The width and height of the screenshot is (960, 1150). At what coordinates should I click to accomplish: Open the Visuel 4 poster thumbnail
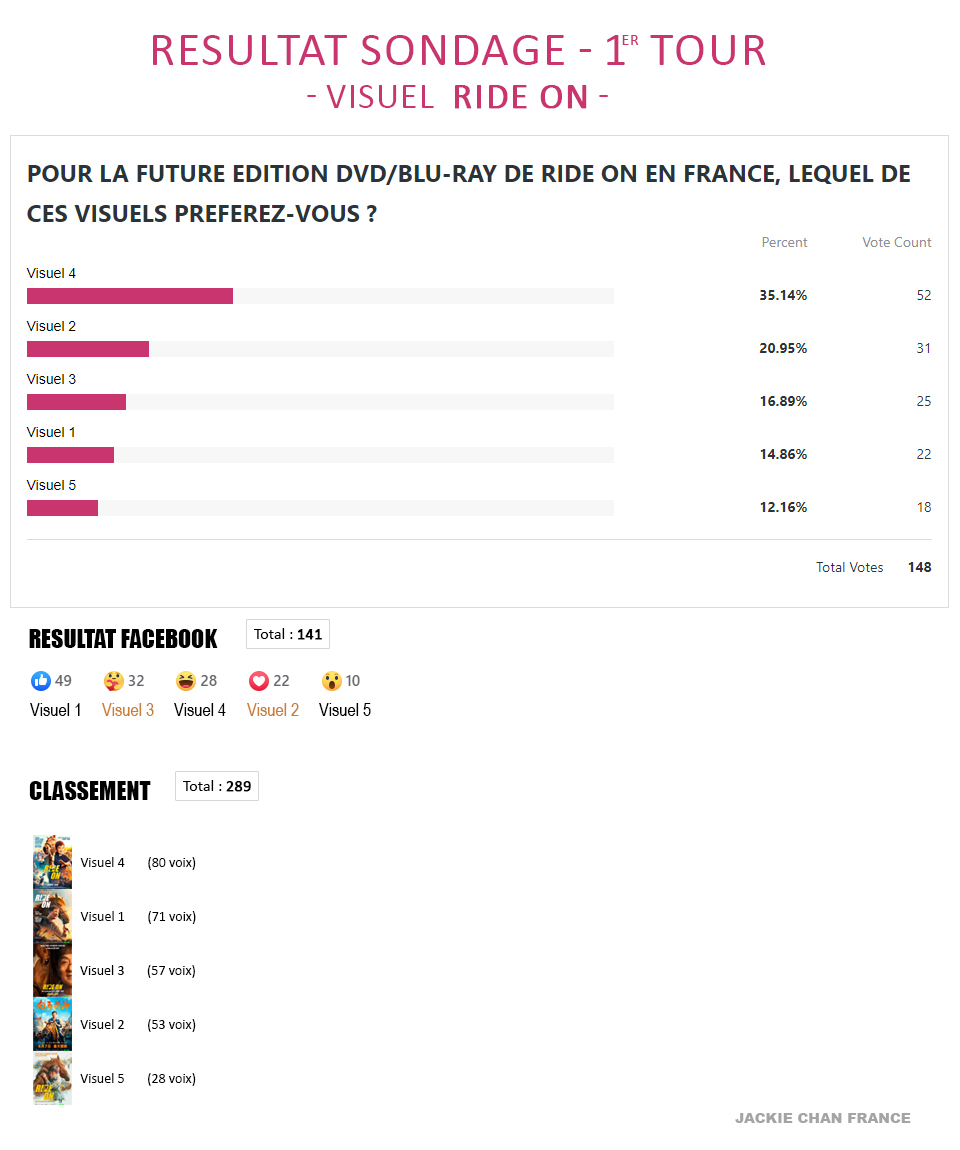click(53, 862)
